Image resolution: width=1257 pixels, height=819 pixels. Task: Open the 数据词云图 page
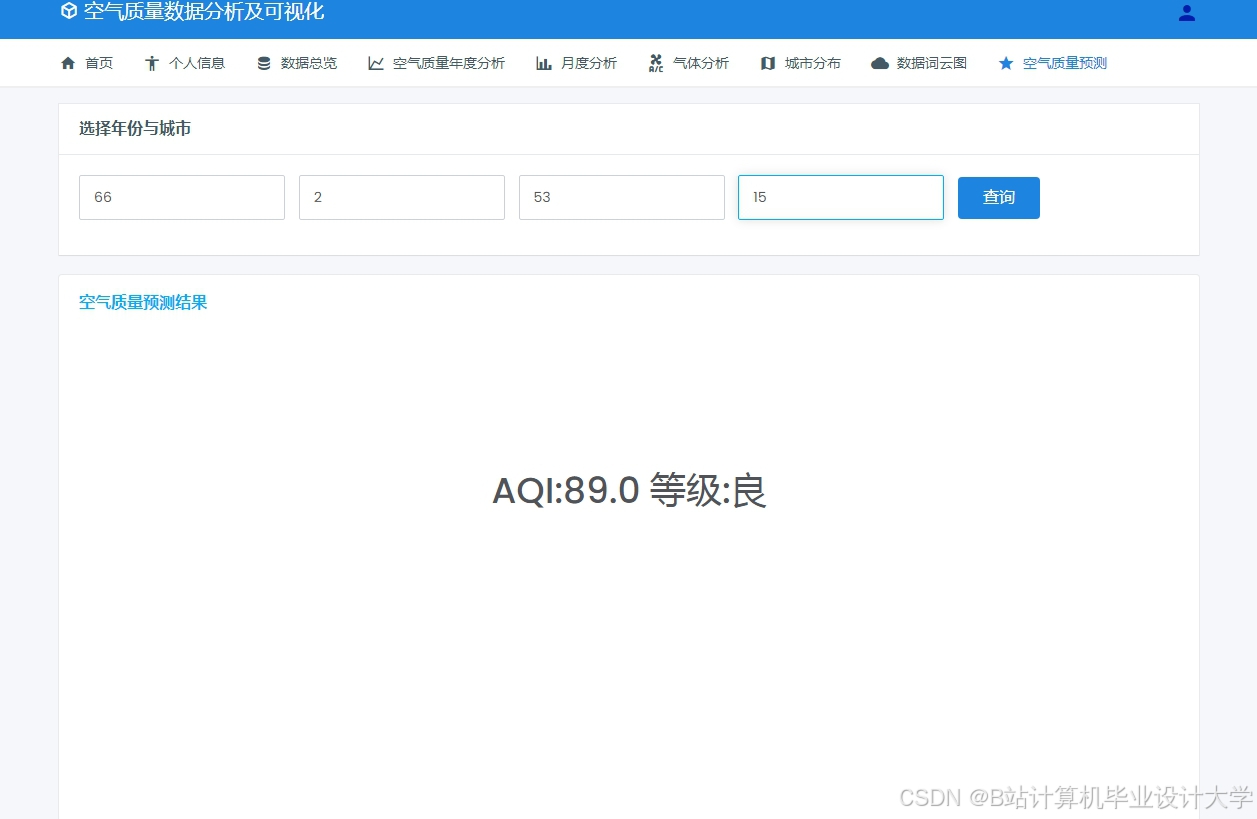[x=931, y=62]
